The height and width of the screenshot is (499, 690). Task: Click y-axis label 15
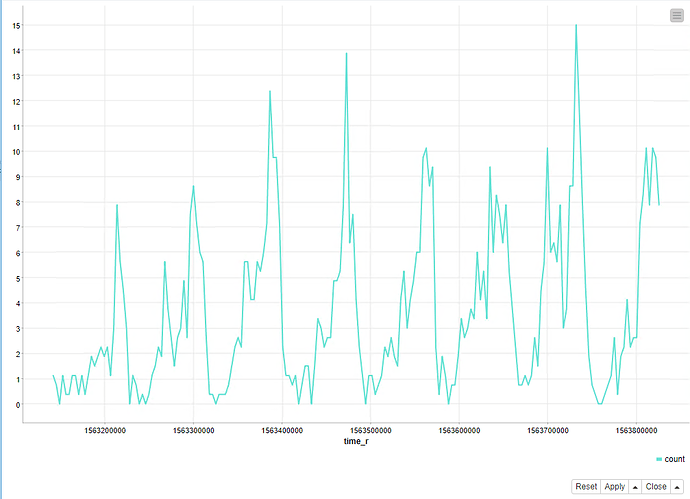point(16,26)
